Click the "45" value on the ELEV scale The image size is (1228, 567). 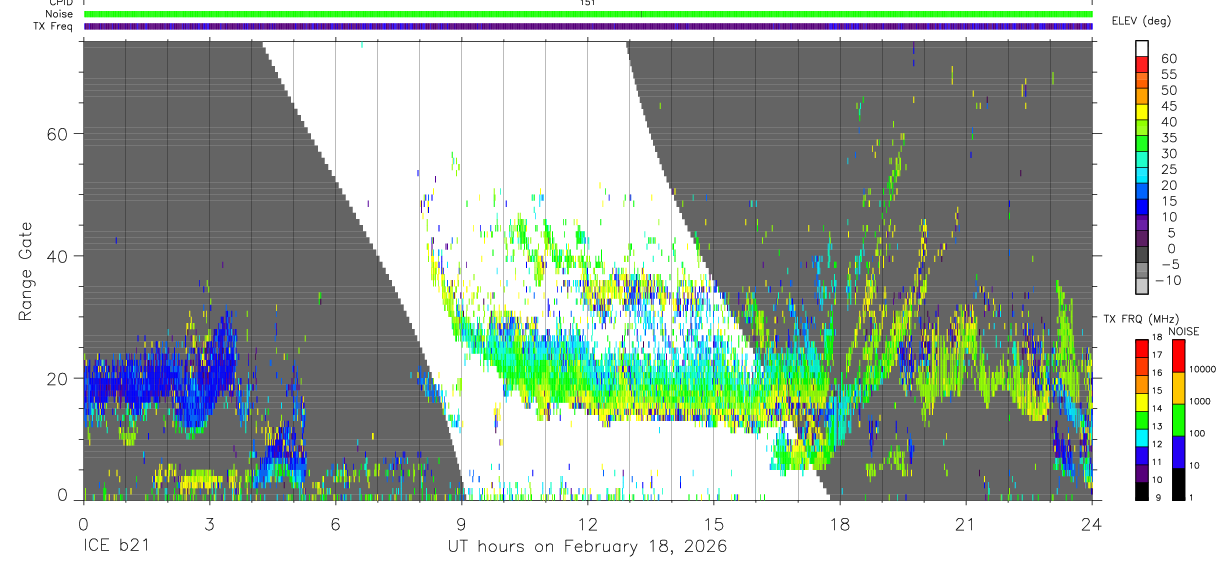pyautogui.click(x=1168, y=106)
